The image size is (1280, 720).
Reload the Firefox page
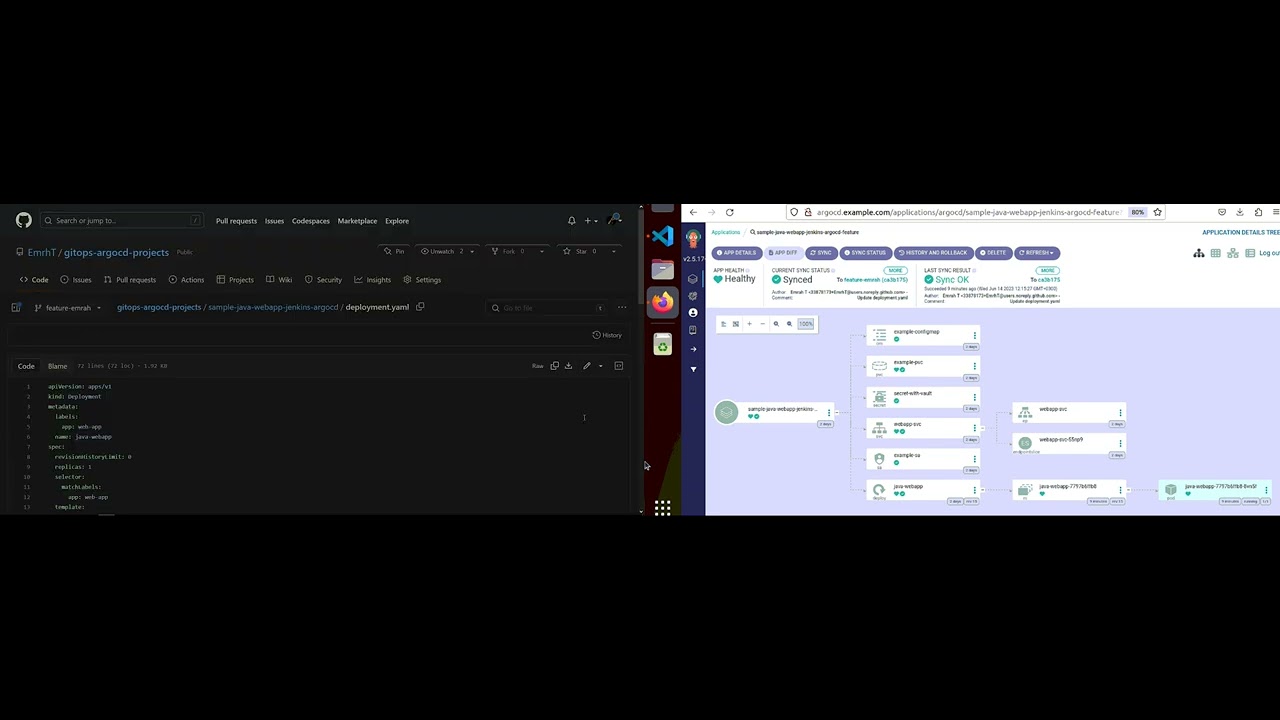729,212
